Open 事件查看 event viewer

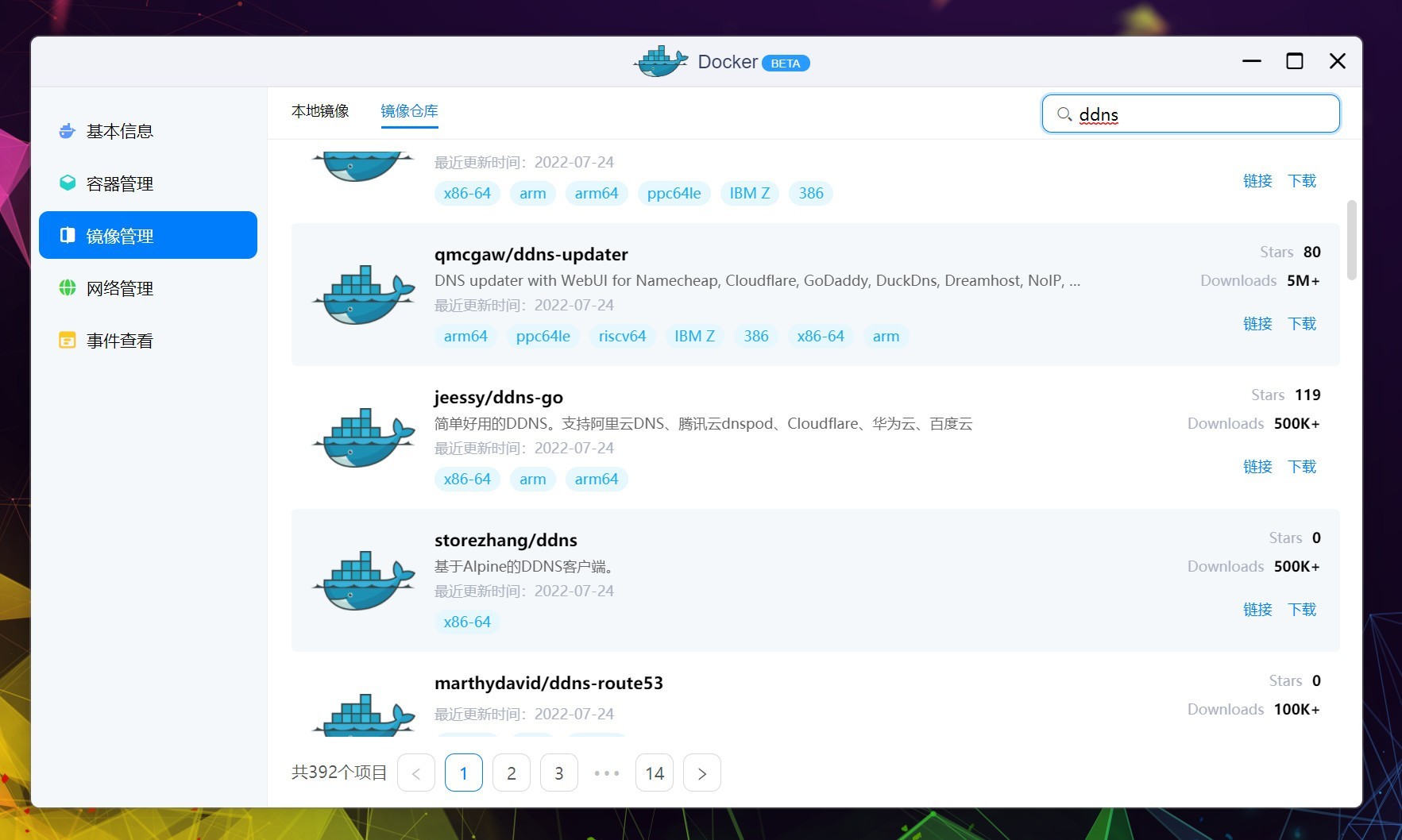[119, 341]
